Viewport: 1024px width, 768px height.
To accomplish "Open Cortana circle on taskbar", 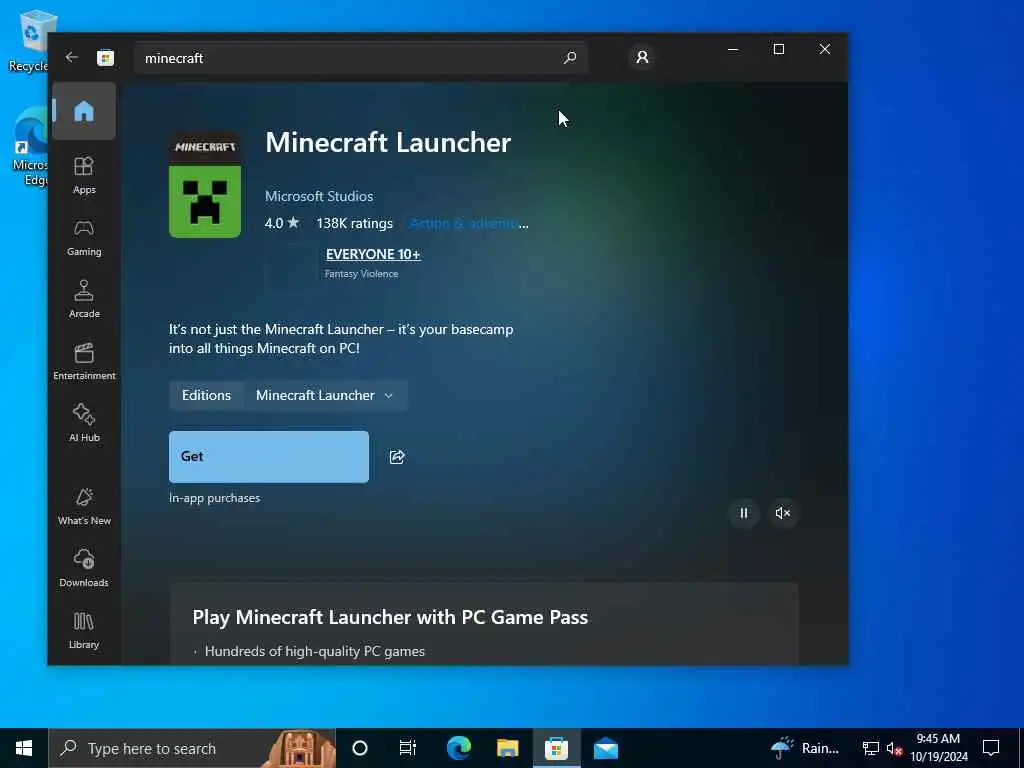I will [x=360, y=748].
